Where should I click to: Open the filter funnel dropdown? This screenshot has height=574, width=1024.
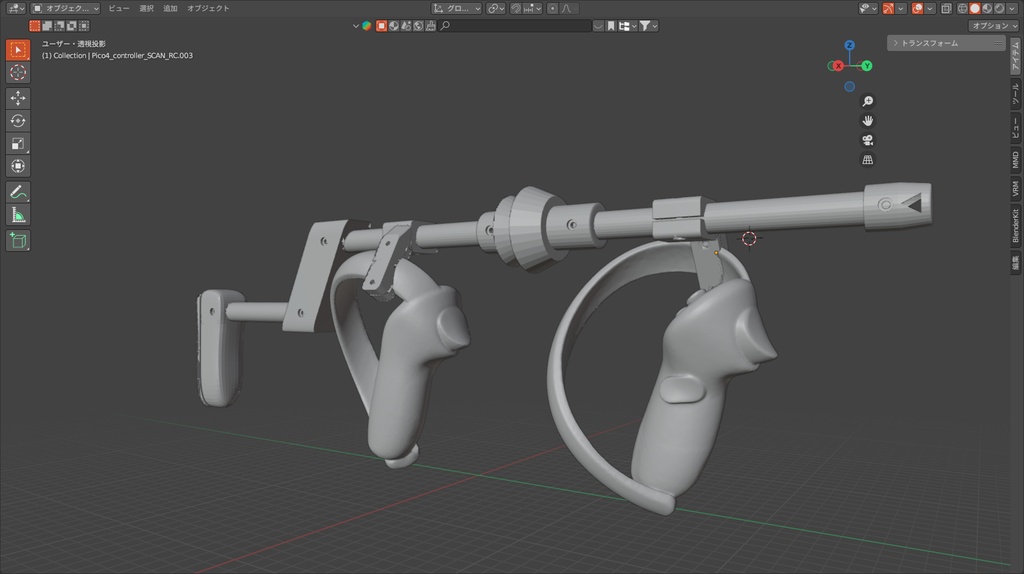click(x=648, y=25)
